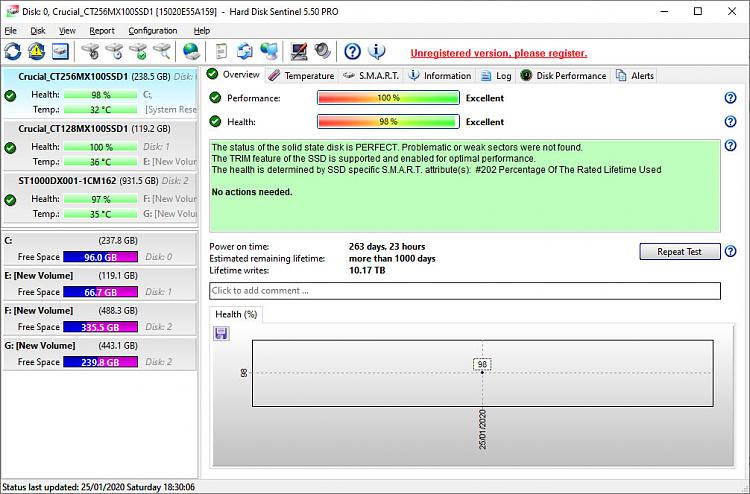This screenshot has height=494, width=750.
Task: Switch to the Temperature tab
Action: pos(301,76)
